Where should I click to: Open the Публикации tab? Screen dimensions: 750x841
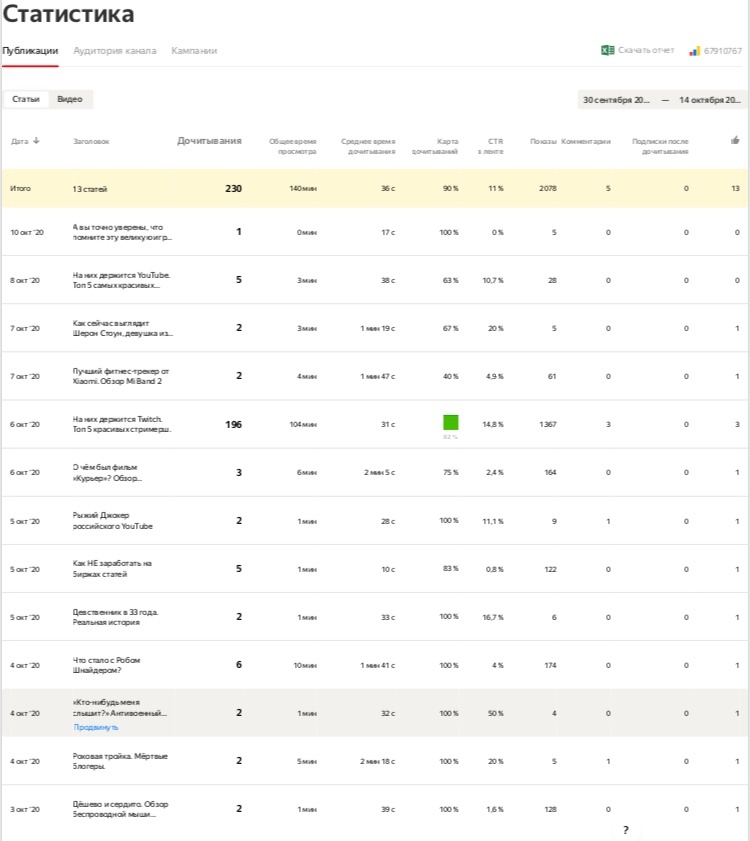30,51
